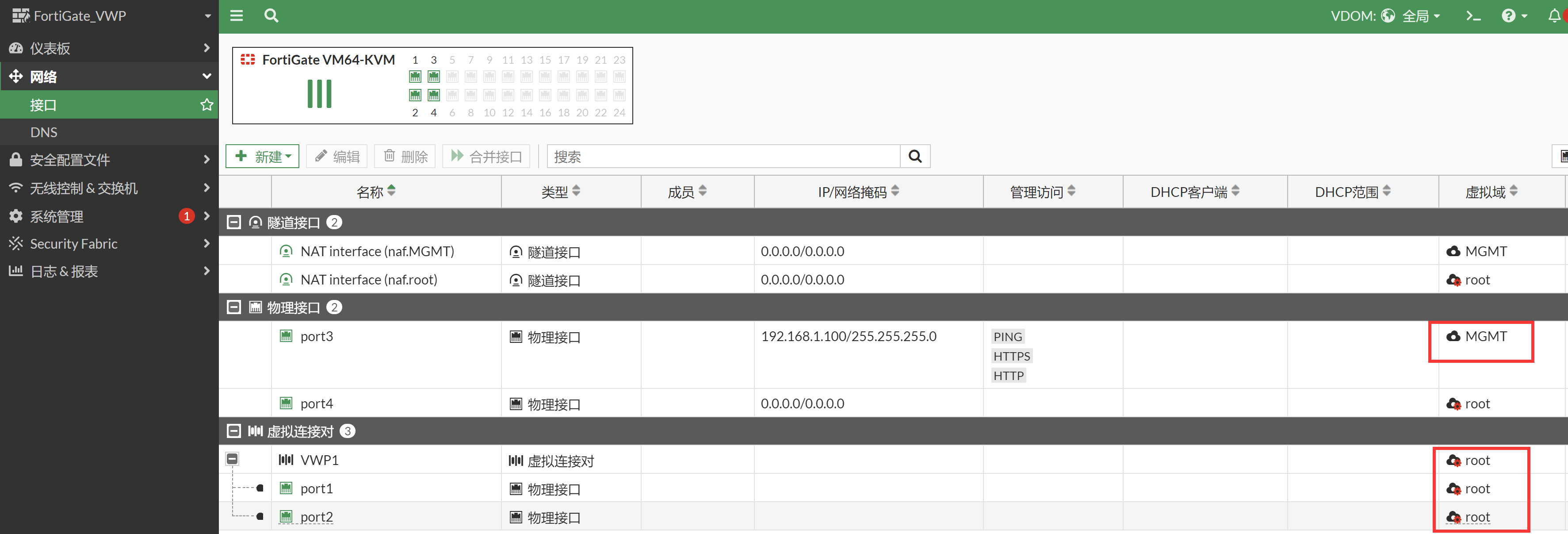Click the magnifier search icon in header
Viewport: 1568px width, 534px height.
coord(272,16)
